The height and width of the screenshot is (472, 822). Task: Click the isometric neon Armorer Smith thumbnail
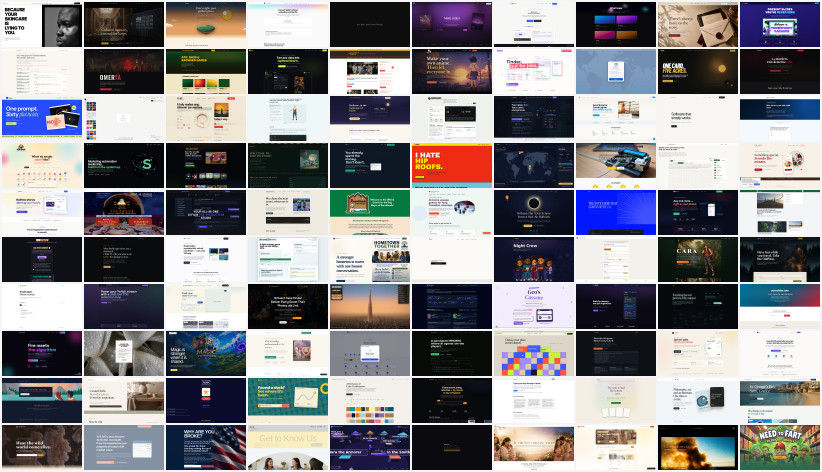[370, 447]
